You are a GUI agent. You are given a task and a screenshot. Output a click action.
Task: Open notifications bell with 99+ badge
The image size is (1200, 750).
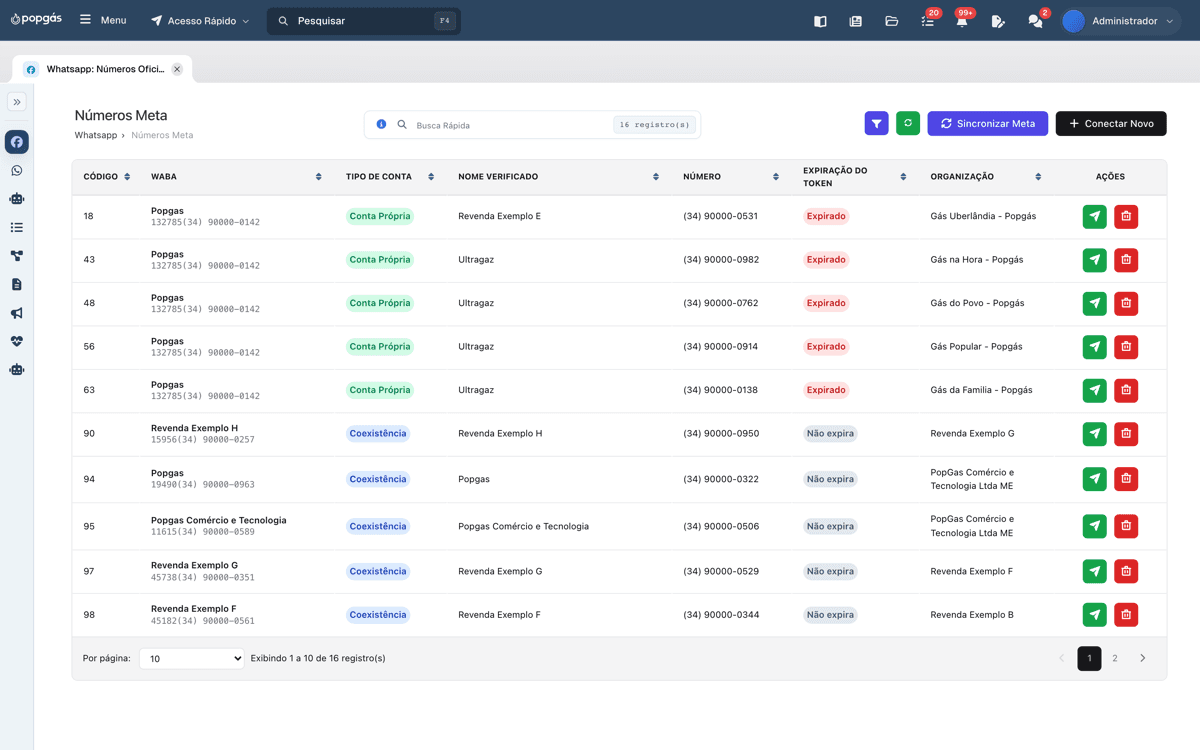click(962, 21)
